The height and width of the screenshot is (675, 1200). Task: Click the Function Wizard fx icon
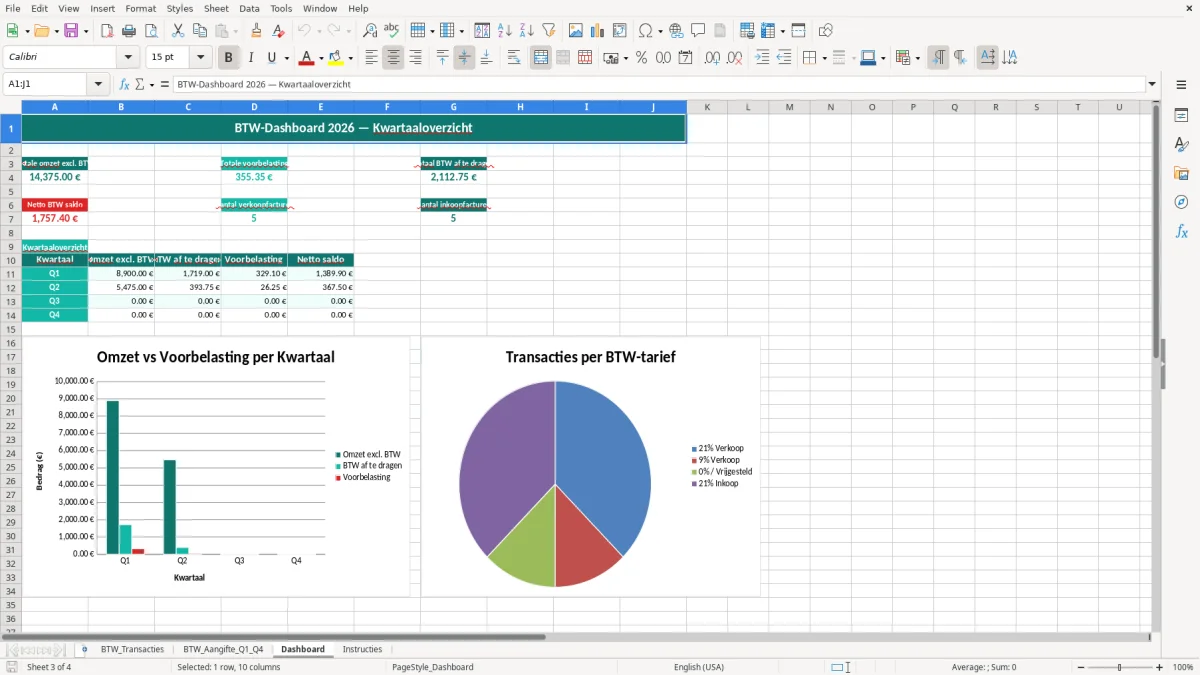[x=125, y=85]
